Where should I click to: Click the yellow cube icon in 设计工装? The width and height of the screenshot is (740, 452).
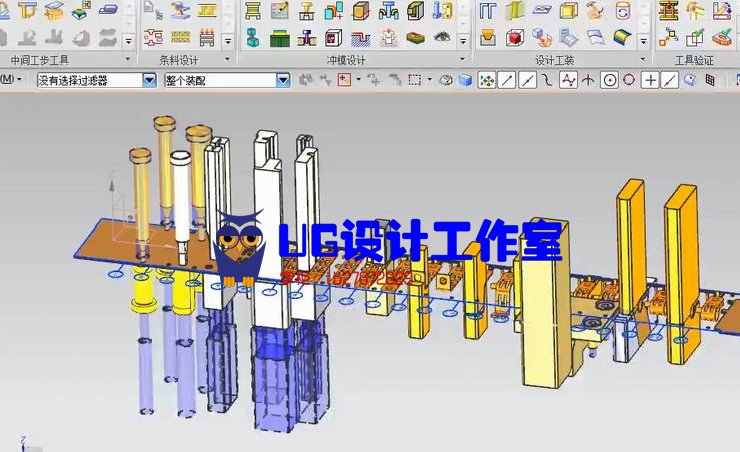point(569,10)
